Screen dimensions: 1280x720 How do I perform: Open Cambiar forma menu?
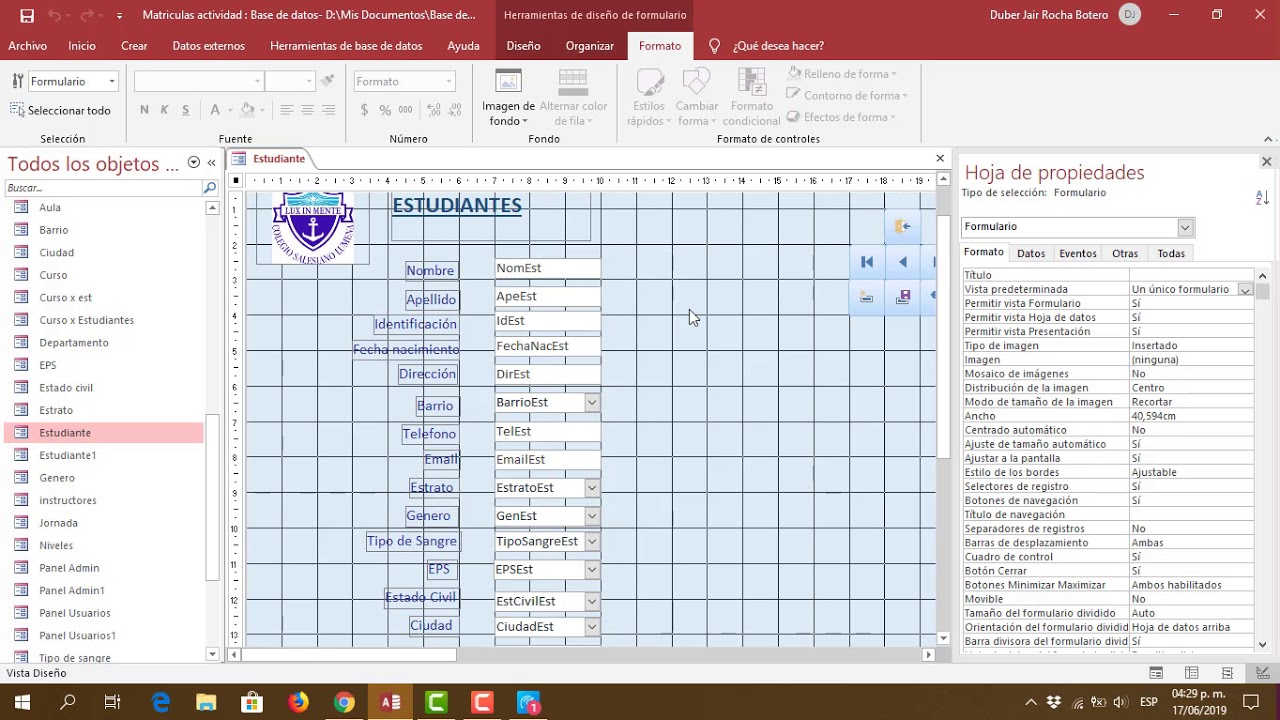(697, 98)
